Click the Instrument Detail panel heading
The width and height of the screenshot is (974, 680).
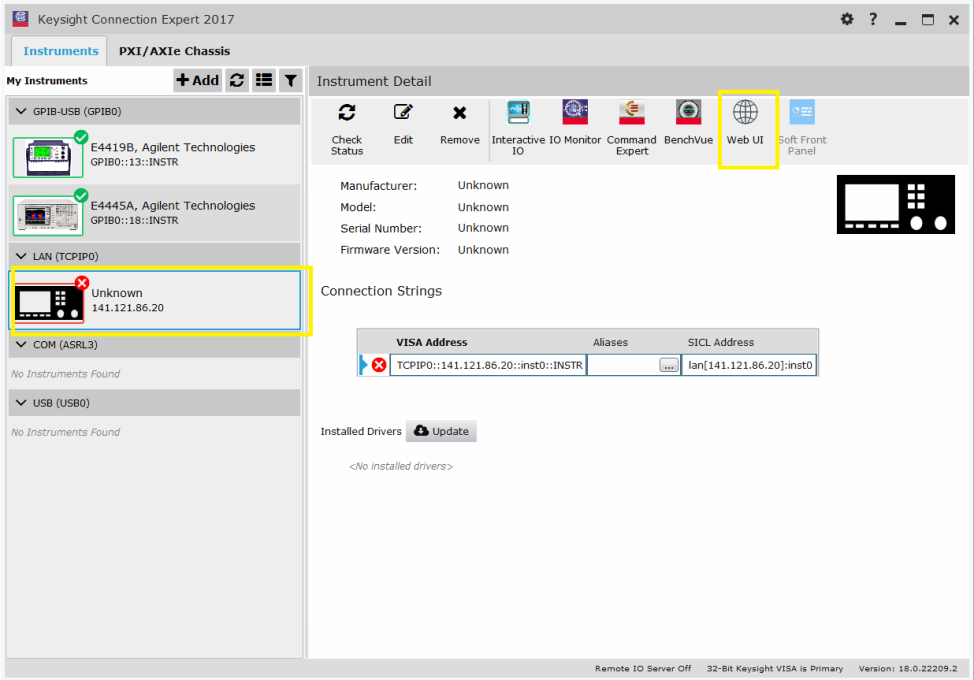click(374, 81)
